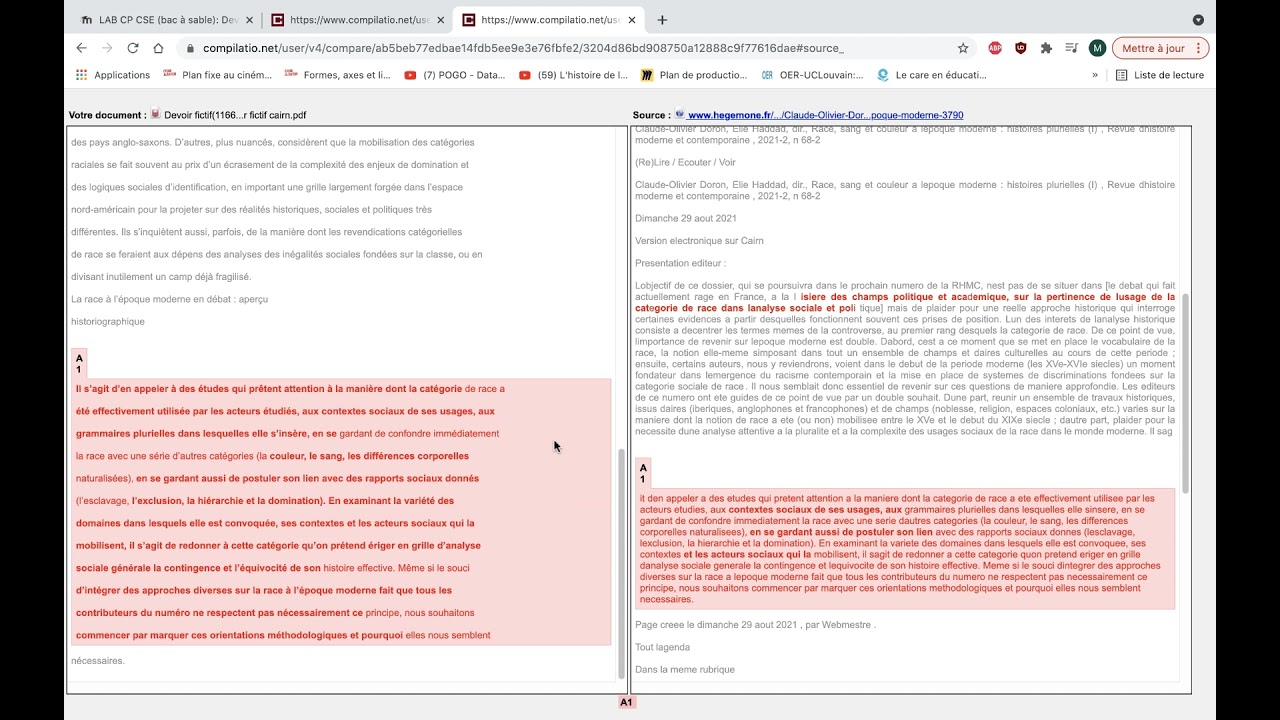Close the LAB CP CSE tab

(249, 20)
